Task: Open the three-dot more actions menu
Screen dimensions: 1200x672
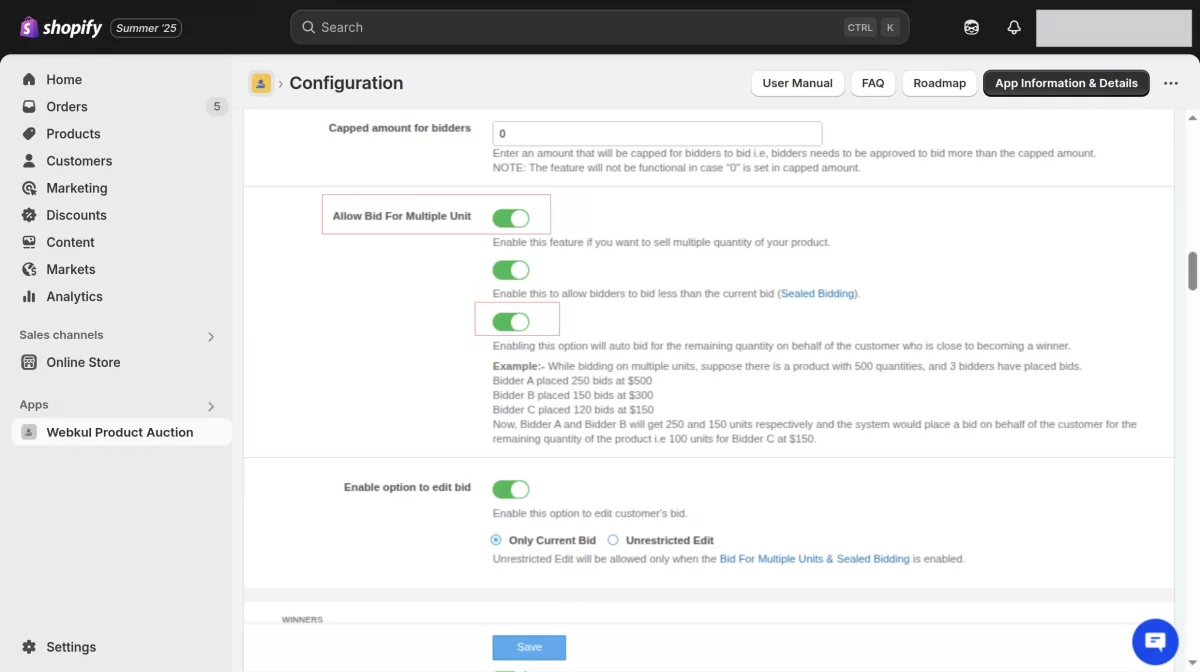Action: pyautogui.click(x=1171, y=83)
